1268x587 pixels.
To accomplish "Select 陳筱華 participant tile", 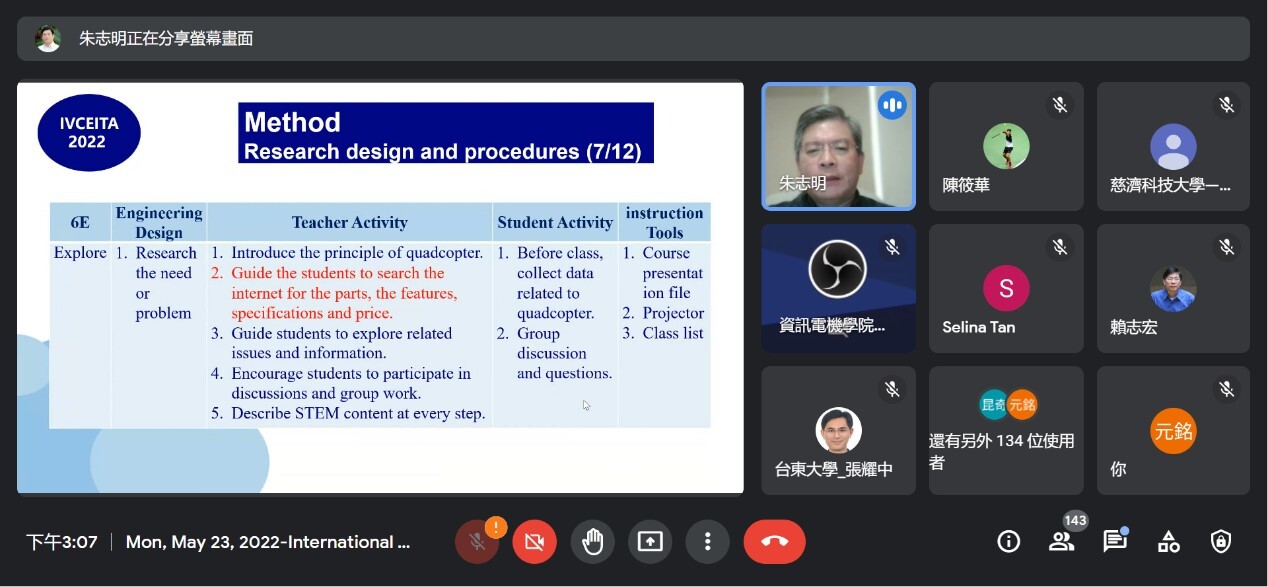I will (1006, 146).
